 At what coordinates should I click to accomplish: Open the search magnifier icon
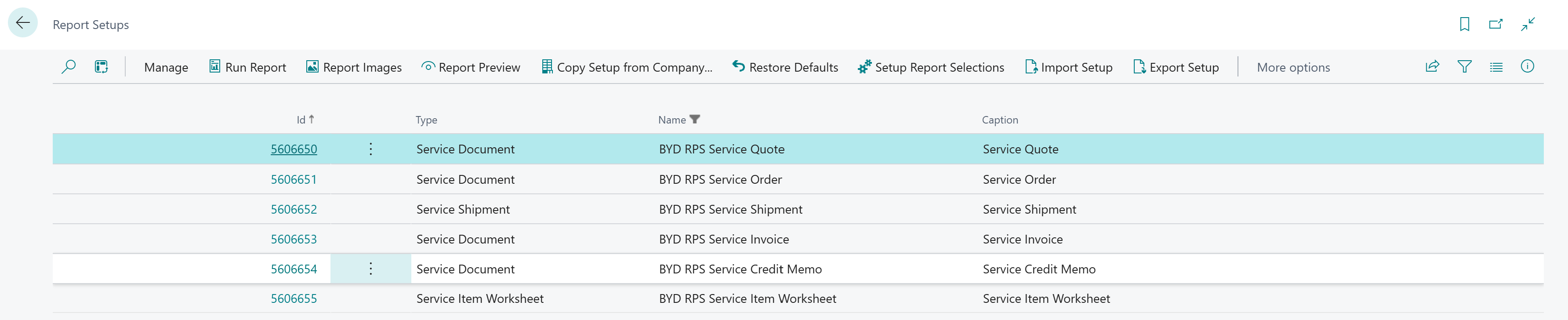coord(69,67)
